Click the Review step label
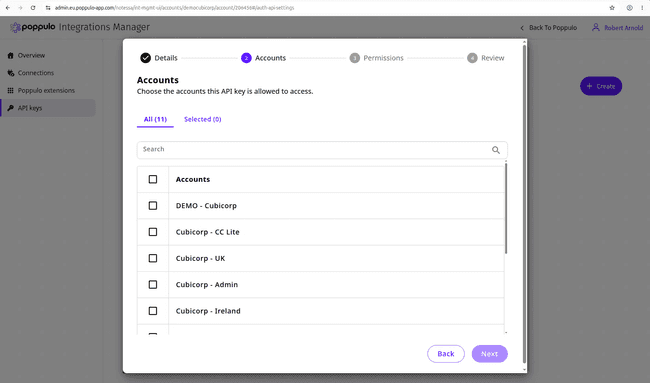The width and height of the screenshot is (650, 383). pos(492,58)
